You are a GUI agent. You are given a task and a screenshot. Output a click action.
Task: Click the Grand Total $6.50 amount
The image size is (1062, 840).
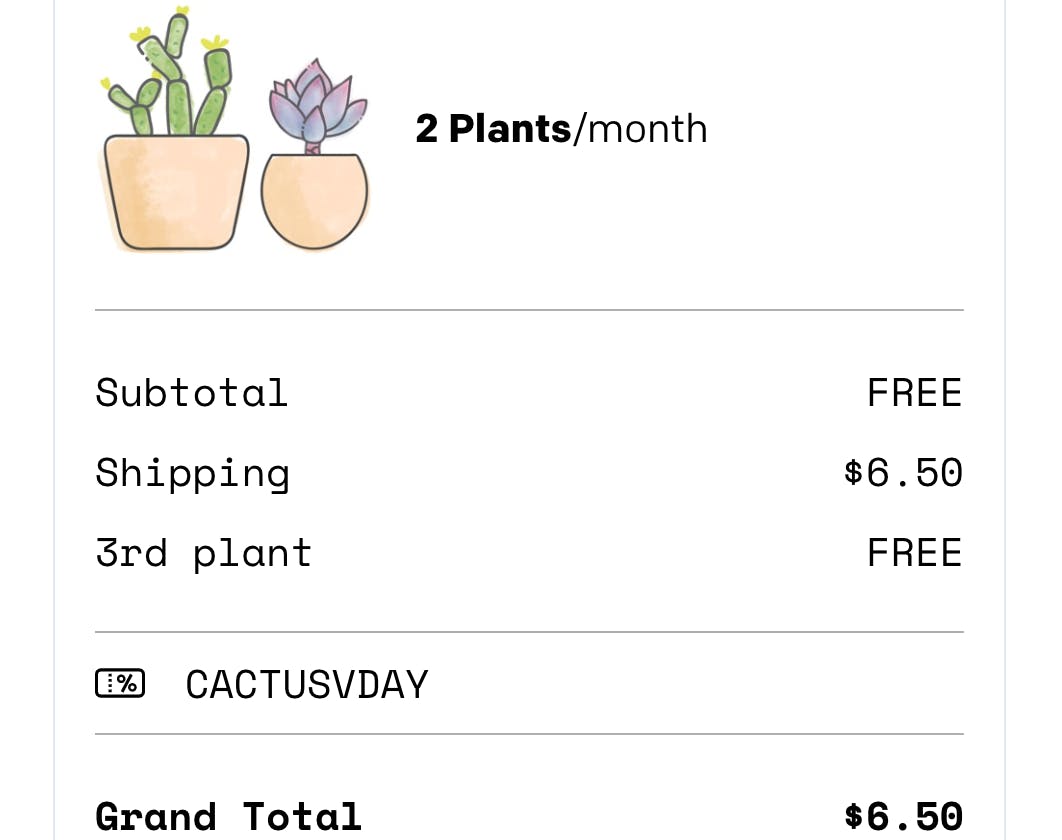903,817
